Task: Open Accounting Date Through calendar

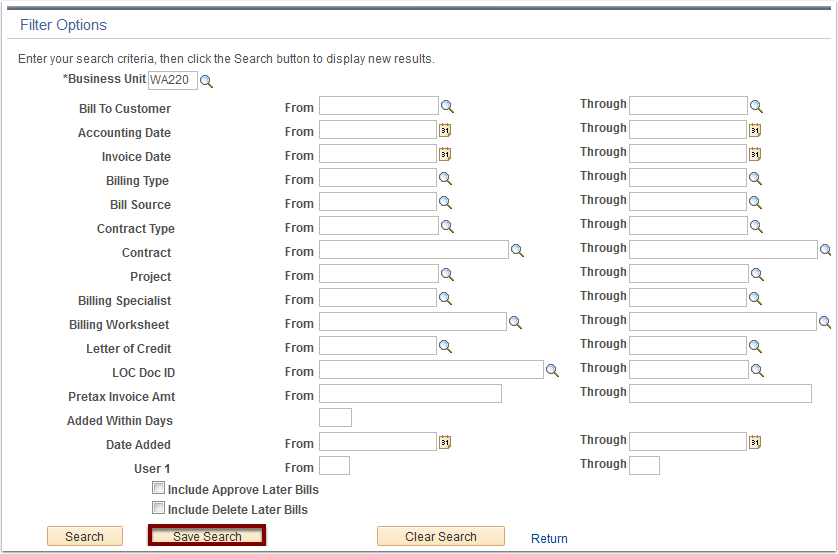Action: tap(755, 130)
